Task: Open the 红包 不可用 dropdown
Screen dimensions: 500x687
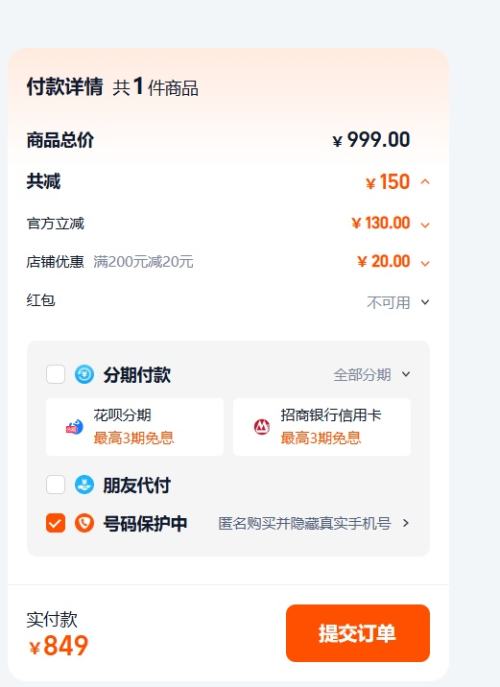Action: pos(398,302)
